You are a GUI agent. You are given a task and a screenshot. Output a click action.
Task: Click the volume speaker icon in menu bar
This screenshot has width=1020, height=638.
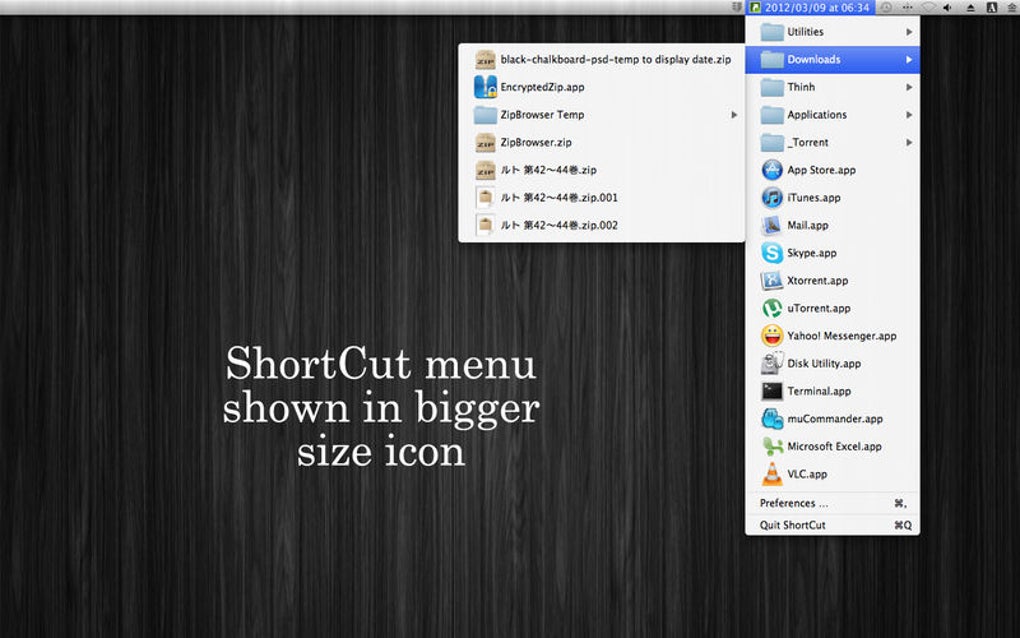point(948,7)
